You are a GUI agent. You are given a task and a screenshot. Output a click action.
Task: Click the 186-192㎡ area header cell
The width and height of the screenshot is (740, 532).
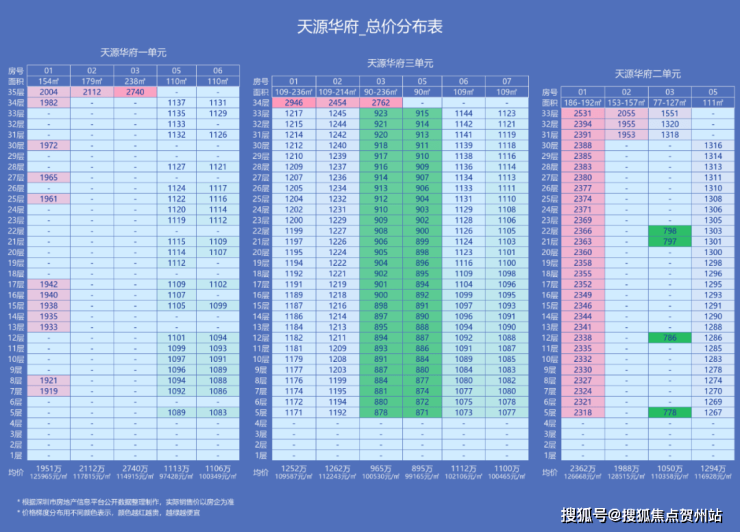click(x=582, y=102)
